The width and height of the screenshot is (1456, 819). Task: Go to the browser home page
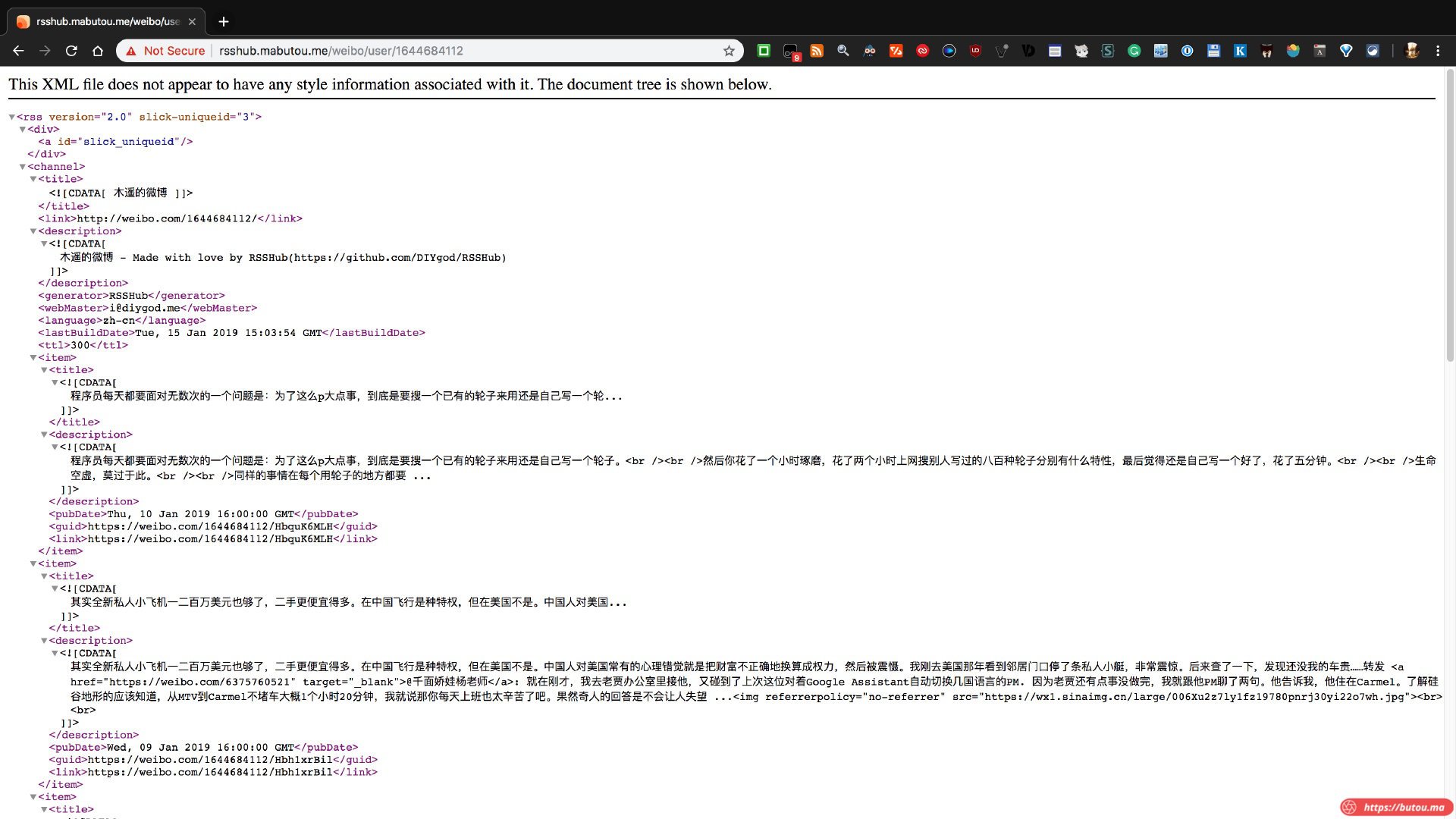pos(98,51)
